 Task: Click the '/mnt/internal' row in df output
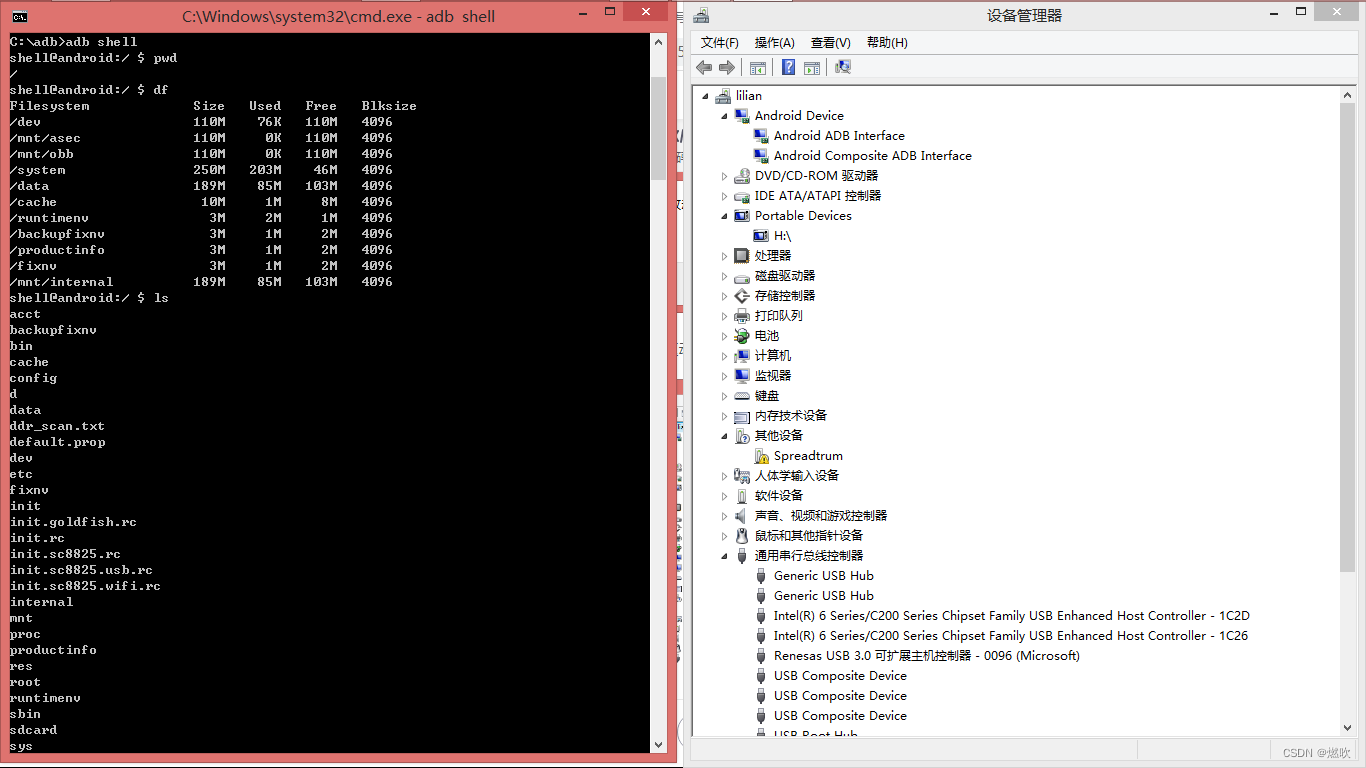click(x=201, y=282)
